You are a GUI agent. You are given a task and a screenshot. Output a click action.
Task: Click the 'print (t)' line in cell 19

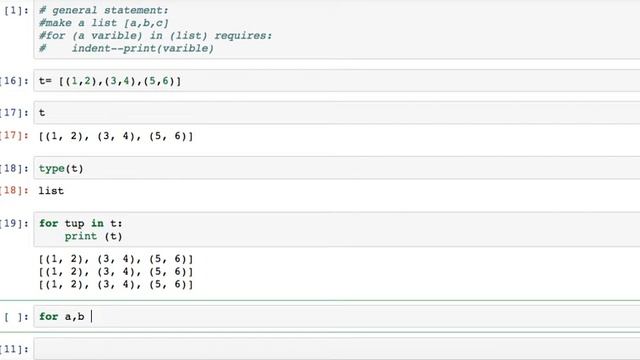[x=93, y=236]
